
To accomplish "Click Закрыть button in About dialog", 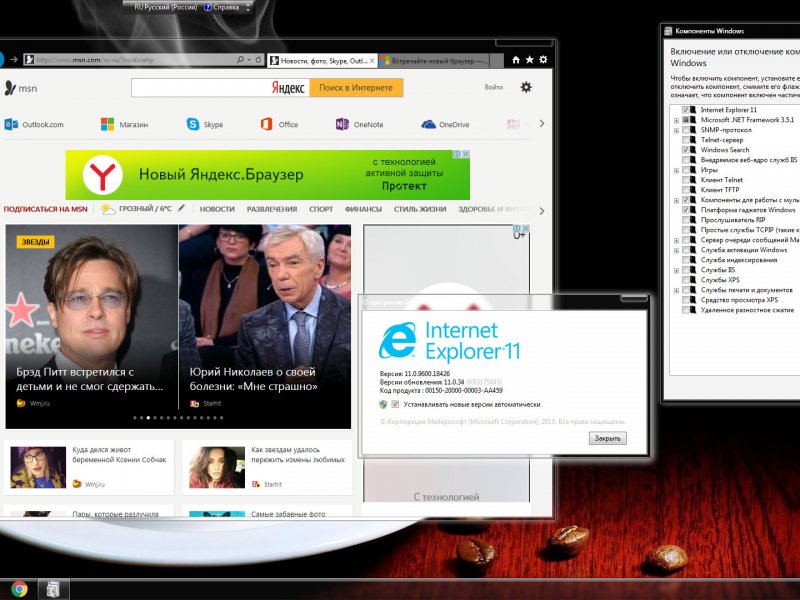I will click(608, 438).
